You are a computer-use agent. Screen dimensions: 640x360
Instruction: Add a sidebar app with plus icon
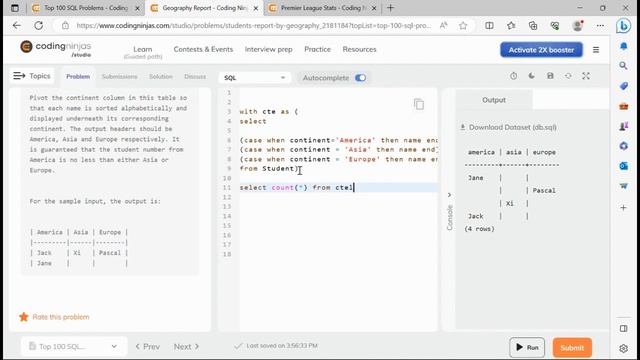623,208
